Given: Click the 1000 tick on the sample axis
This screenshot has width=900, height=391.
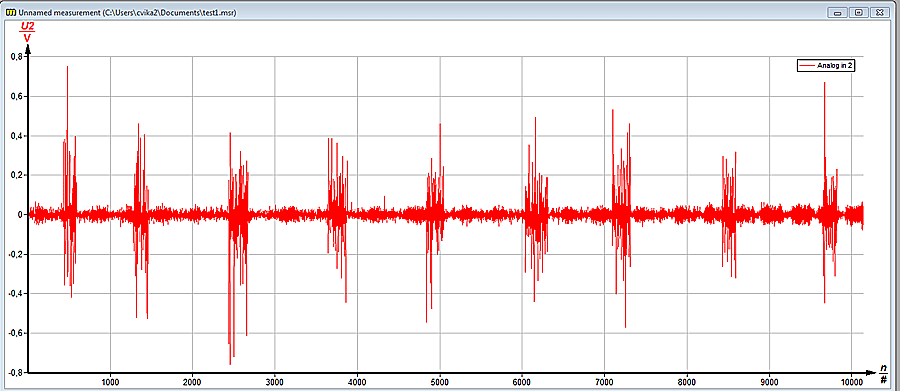Looking at the screenshot, I should (x=110, y=382).
